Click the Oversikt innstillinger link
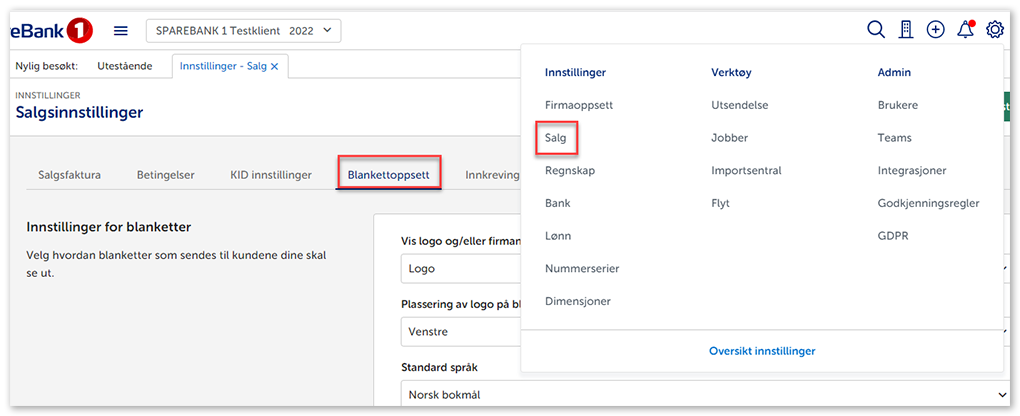Viewport: 1020px width, 416px height. [761, 351]
